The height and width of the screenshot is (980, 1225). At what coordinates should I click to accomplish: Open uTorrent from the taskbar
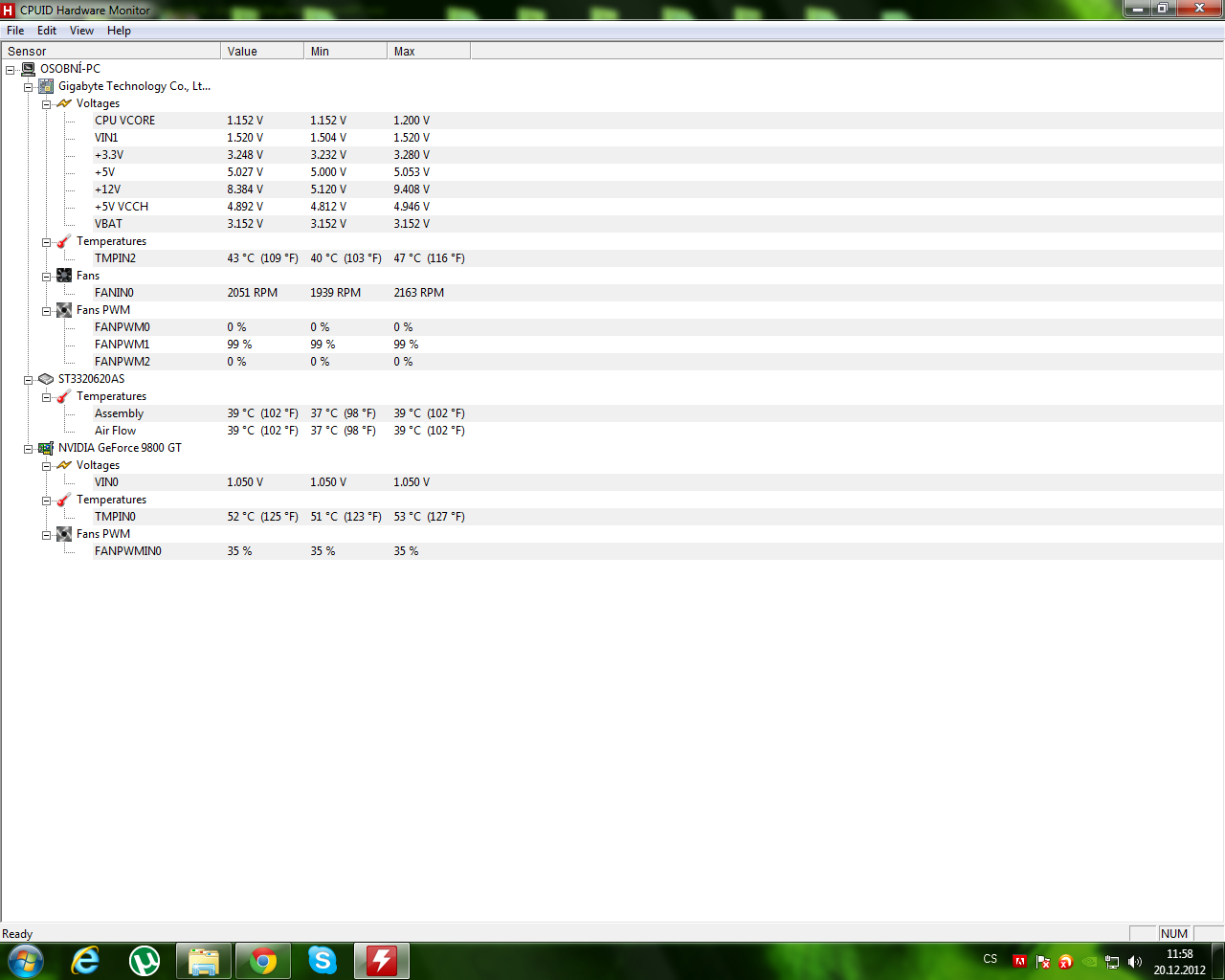point(145,961)
